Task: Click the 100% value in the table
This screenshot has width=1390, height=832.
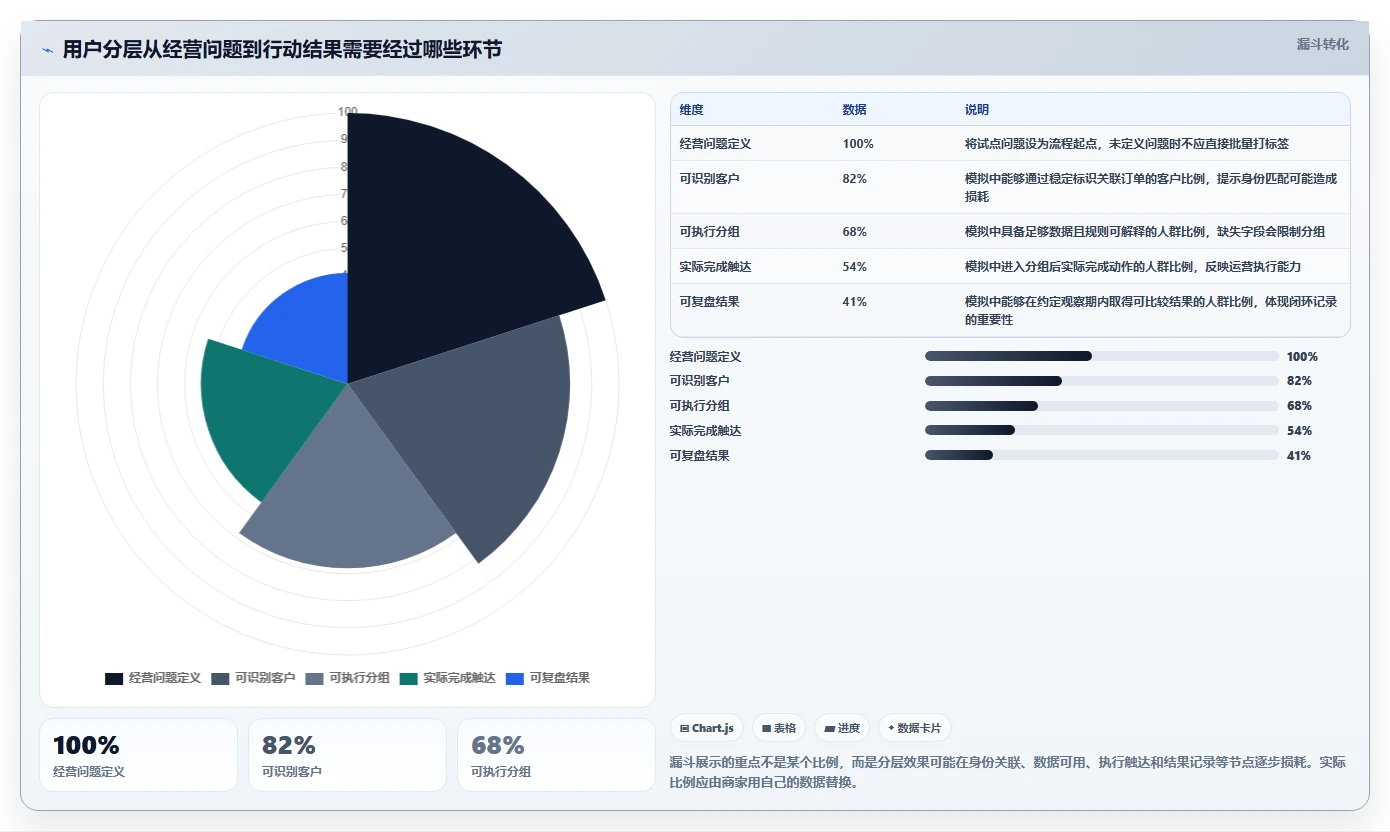Action: coord(858,144)
